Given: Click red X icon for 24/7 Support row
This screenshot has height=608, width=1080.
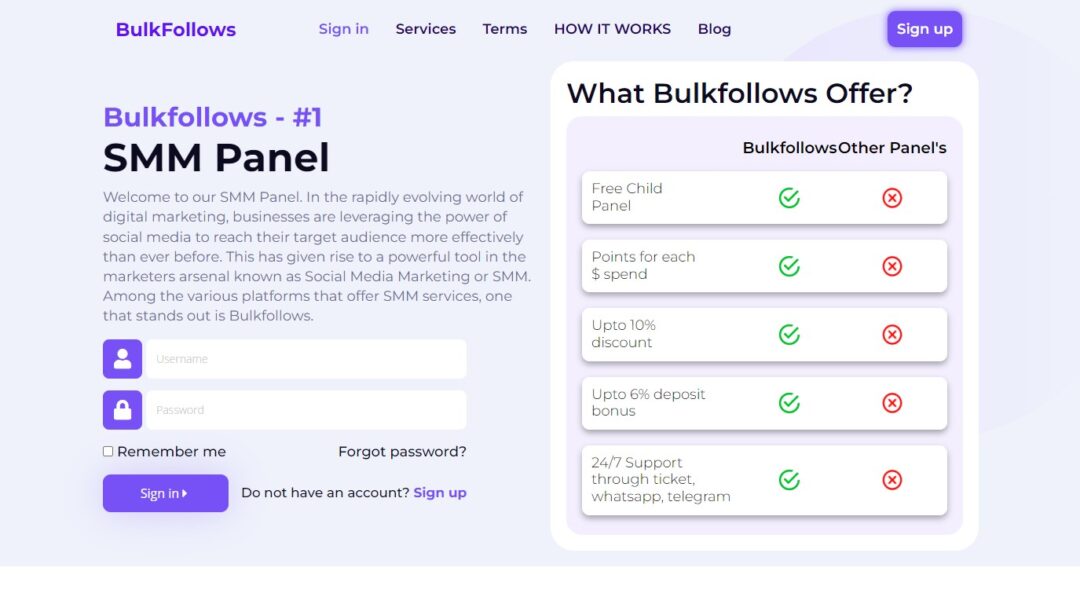Looking at the screenshot, I should [892, 480].
